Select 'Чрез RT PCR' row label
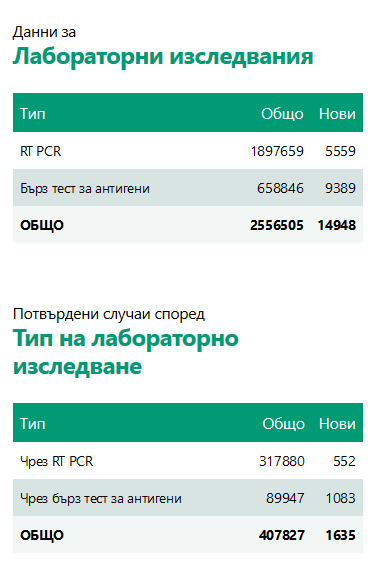Screen dimensions: 368x574 tap(56, 461)
